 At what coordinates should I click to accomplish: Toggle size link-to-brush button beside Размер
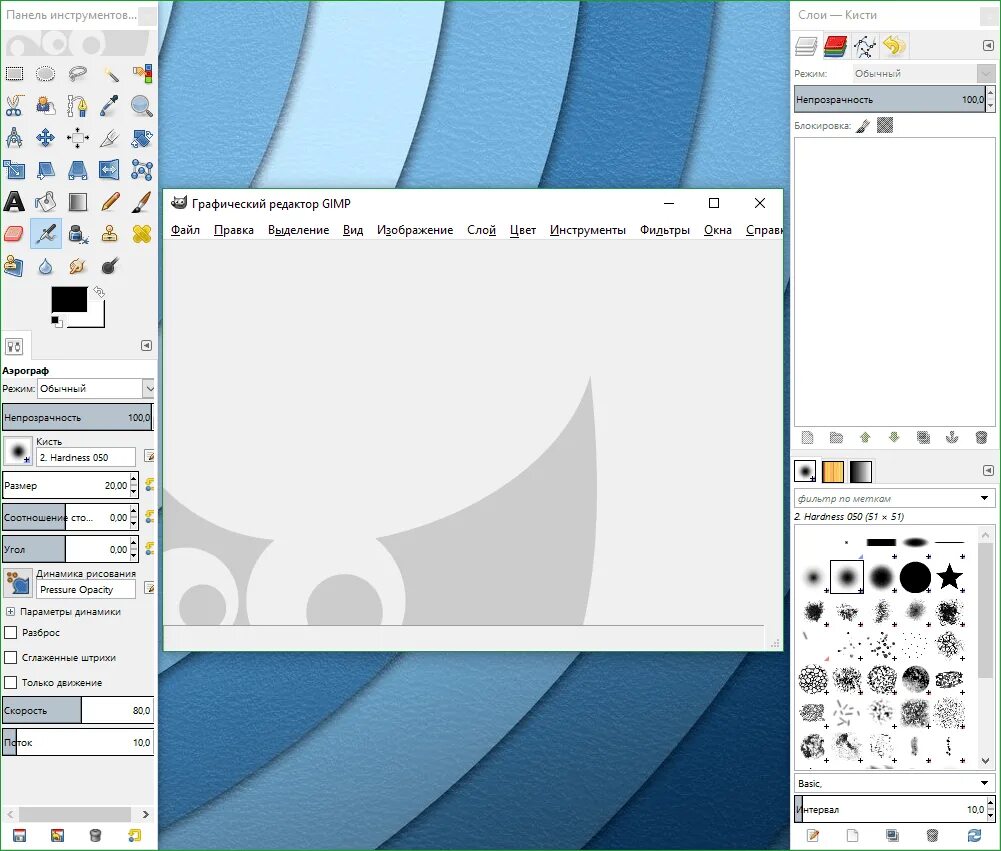pyautogui.click(x=149, y=485)
